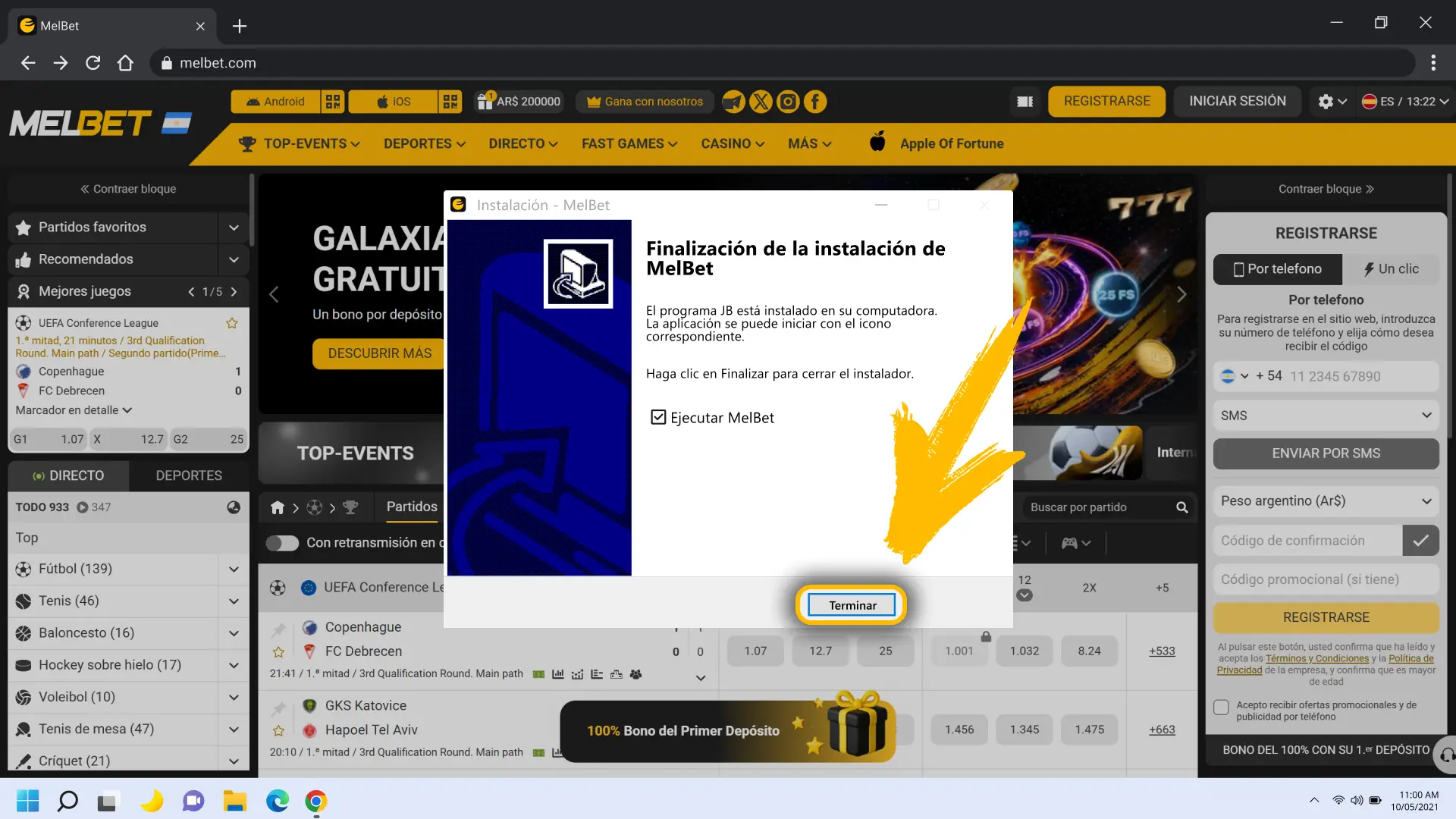Click the ARS 200000 bonus gift button

click(519, 102)
